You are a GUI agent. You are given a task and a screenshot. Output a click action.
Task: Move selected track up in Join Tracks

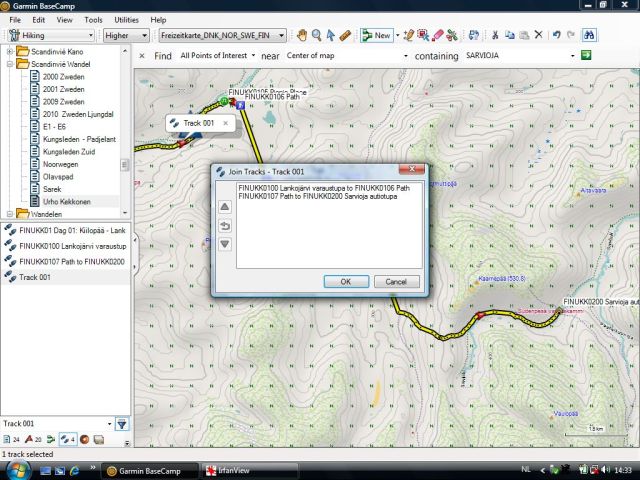click(225, 207)
